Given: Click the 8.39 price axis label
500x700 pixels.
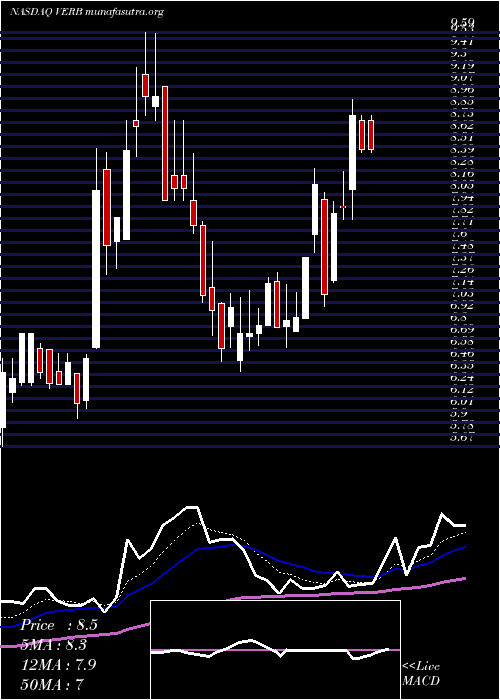Looking at the screenshot, I should 462,150.
